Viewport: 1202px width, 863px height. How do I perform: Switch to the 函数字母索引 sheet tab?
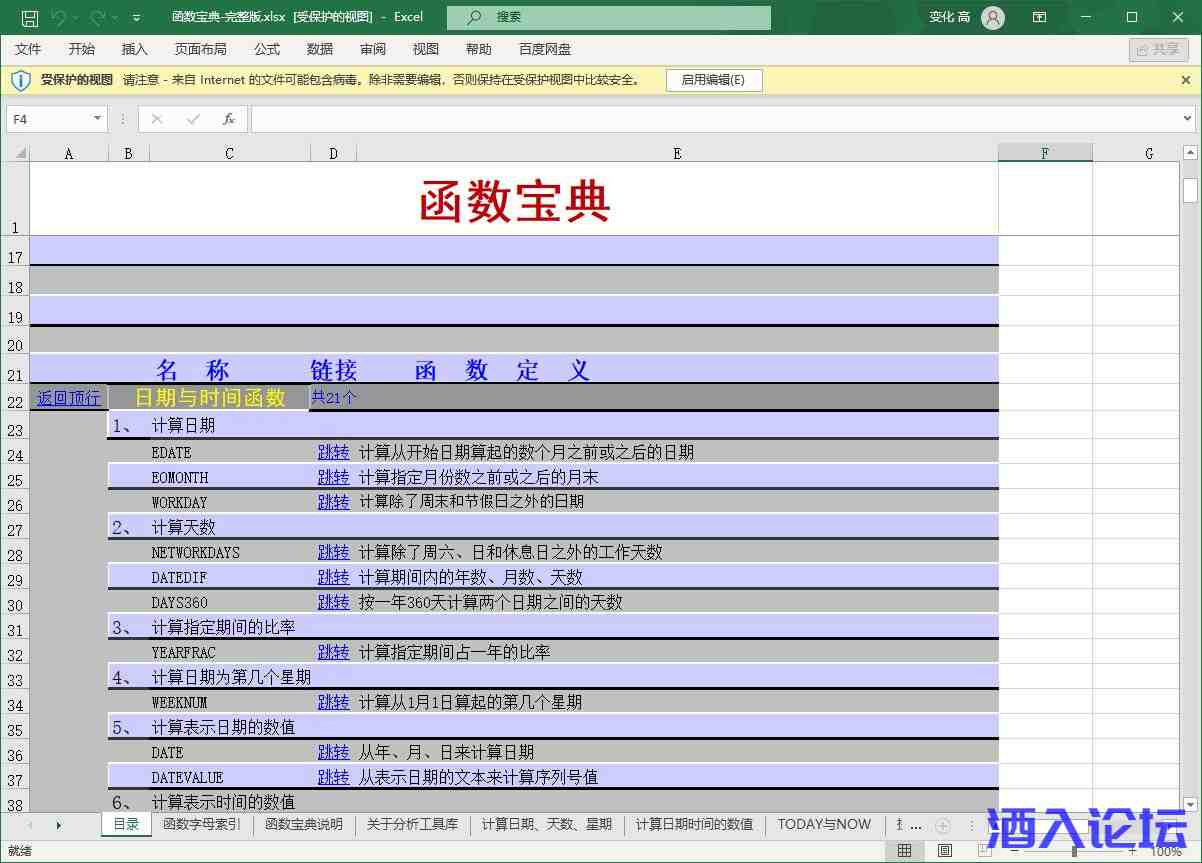201,824
